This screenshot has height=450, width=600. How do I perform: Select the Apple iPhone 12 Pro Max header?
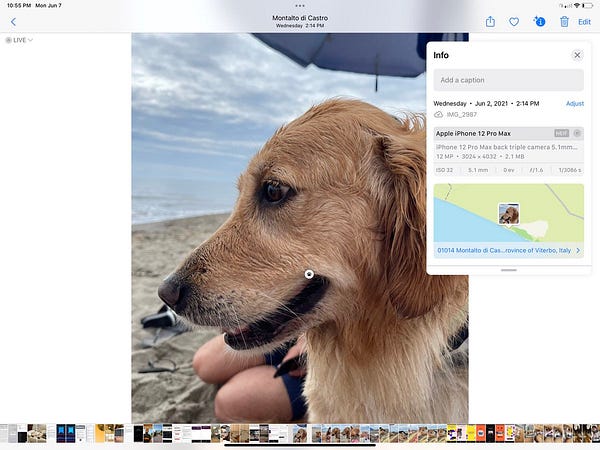473,134
